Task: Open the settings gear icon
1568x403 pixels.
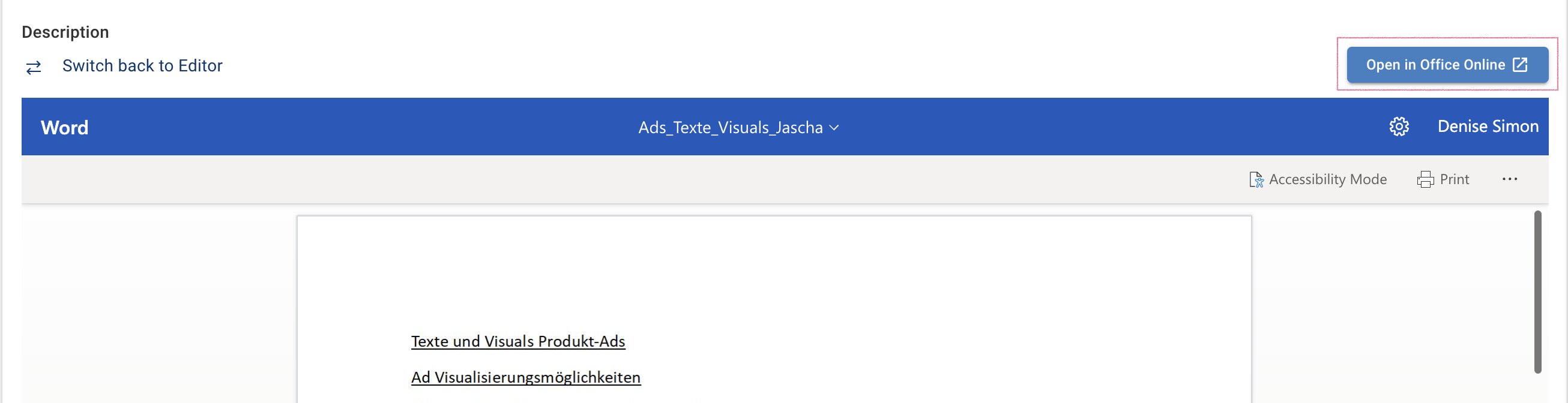Action: click(1399, 127)
